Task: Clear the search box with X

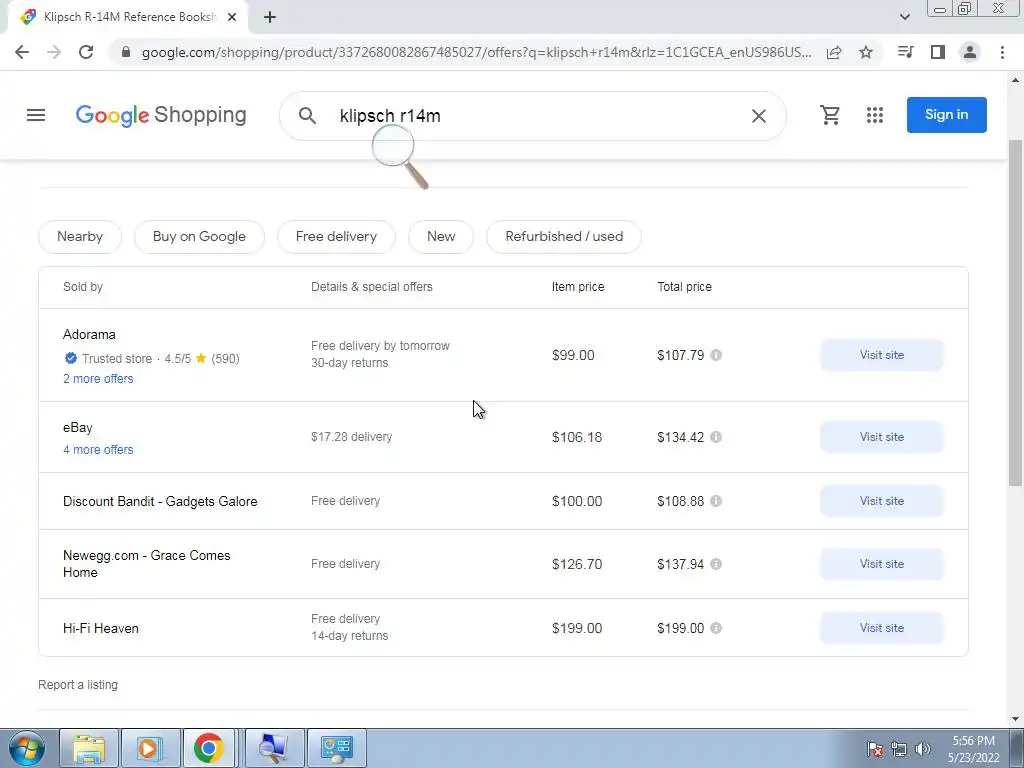Action: [x=758, y=116]
